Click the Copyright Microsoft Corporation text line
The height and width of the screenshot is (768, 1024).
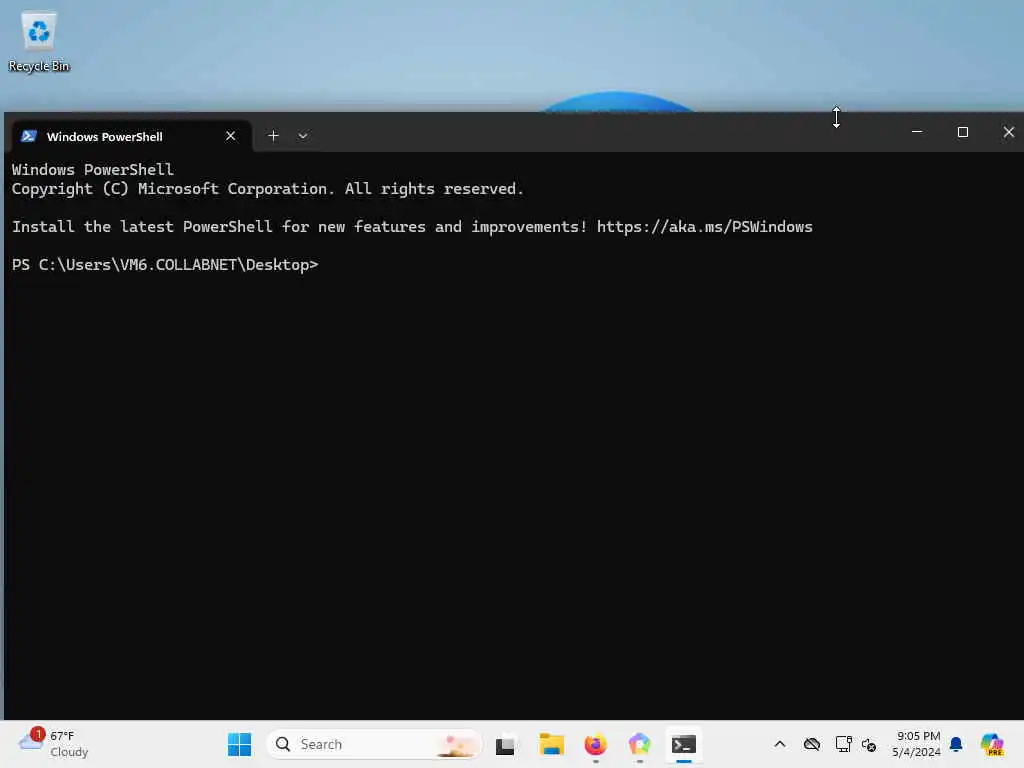point(268,189)
